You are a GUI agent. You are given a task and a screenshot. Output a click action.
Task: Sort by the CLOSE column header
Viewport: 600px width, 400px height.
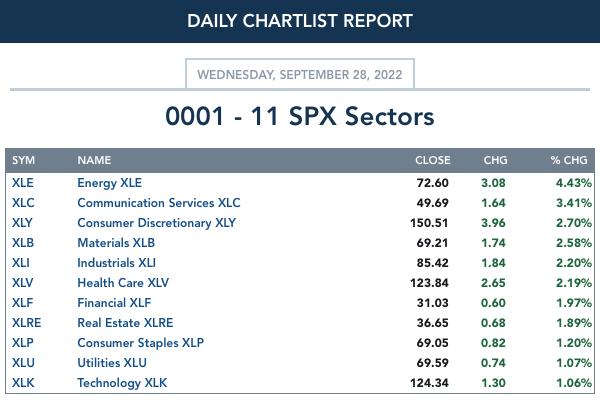pos(433,160)
